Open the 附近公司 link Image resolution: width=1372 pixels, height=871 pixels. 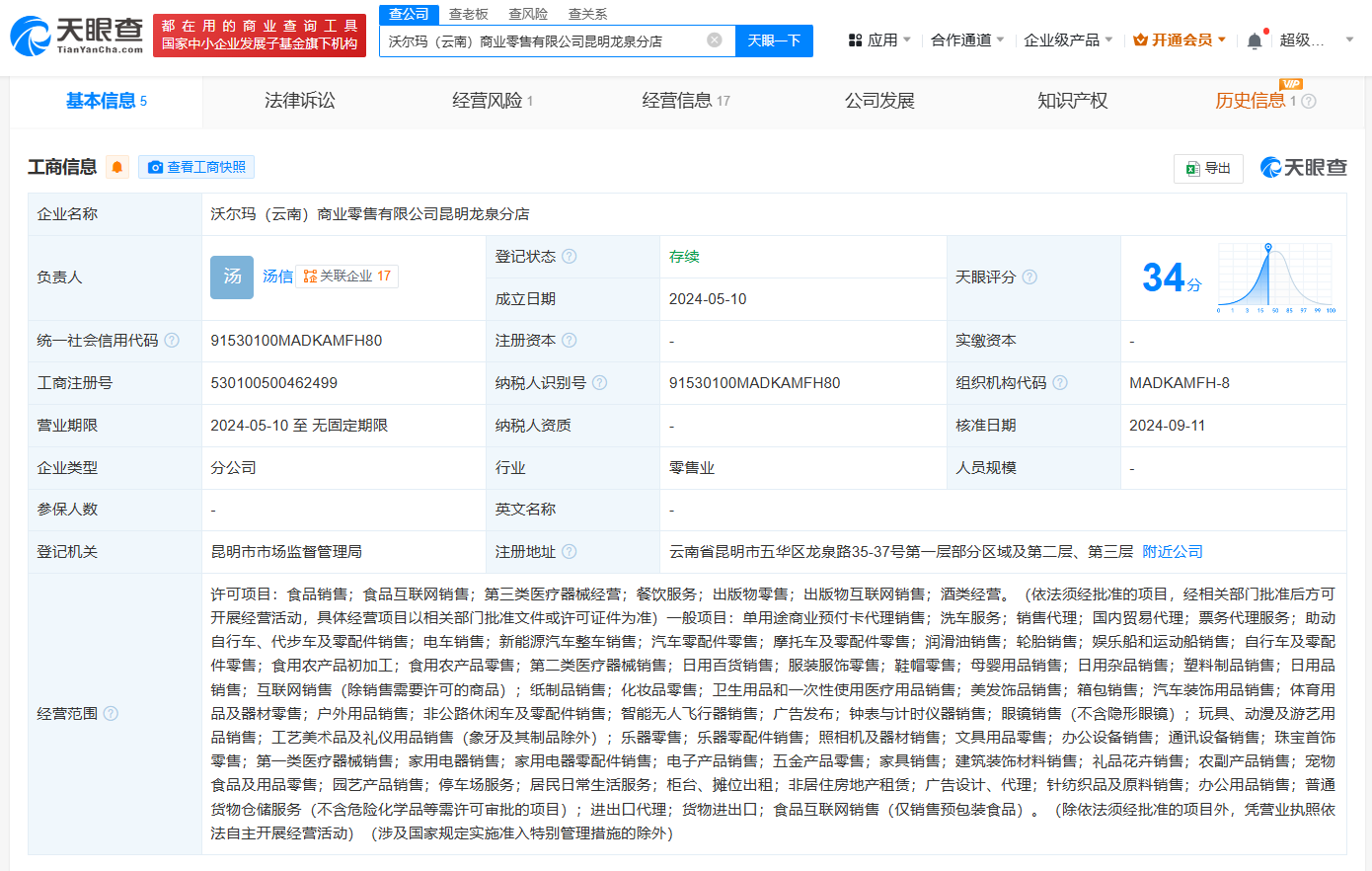click(1173, 552)
